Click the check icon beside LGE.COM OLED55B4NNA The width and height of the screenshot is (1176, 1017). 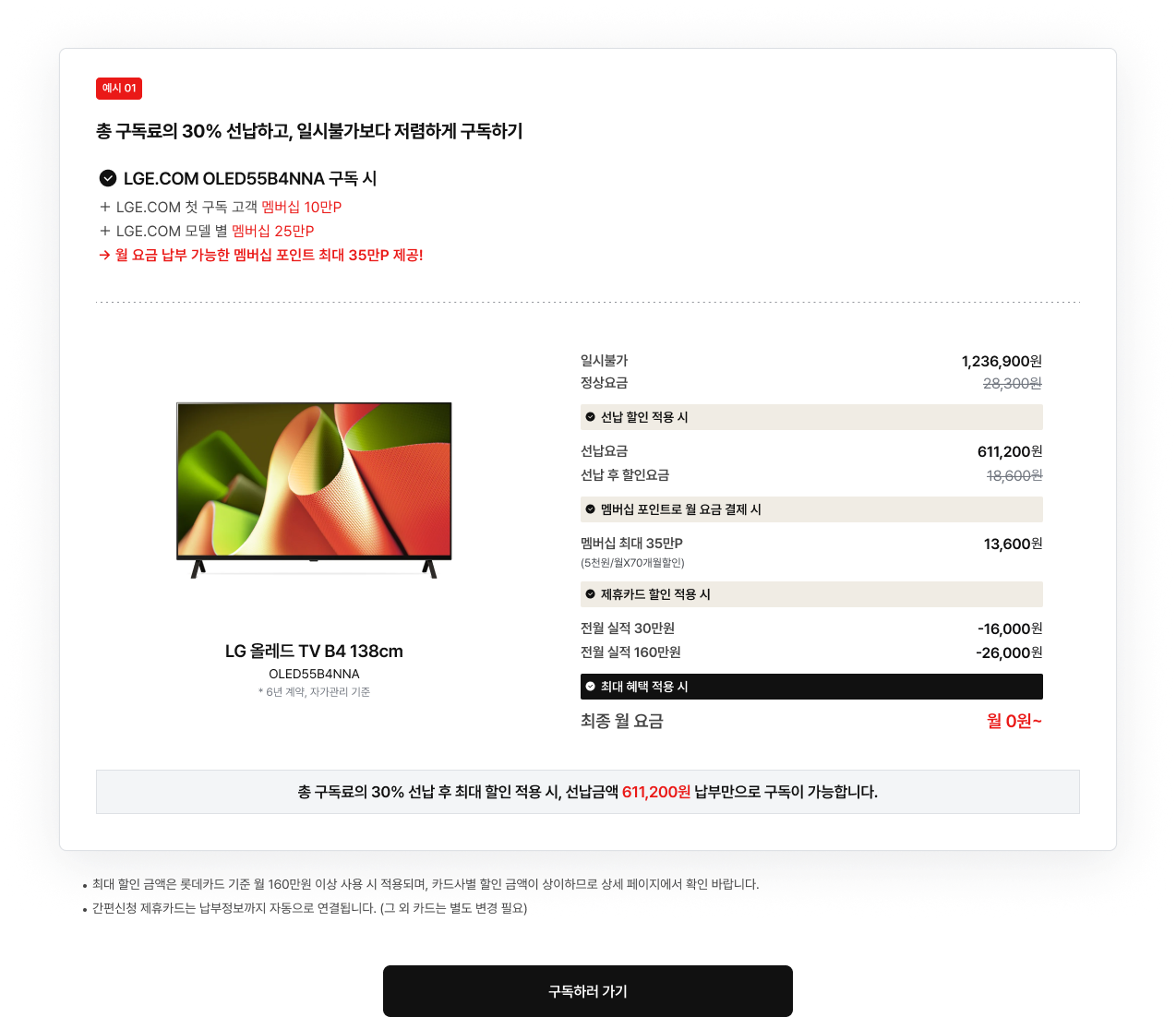(x=108, y=178)
